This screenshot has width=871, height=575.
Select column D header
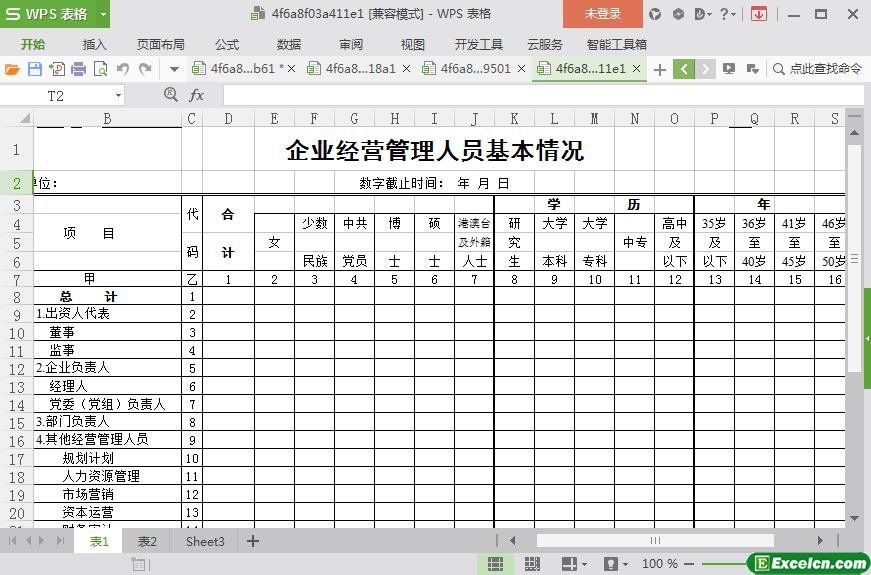point(228,118)
